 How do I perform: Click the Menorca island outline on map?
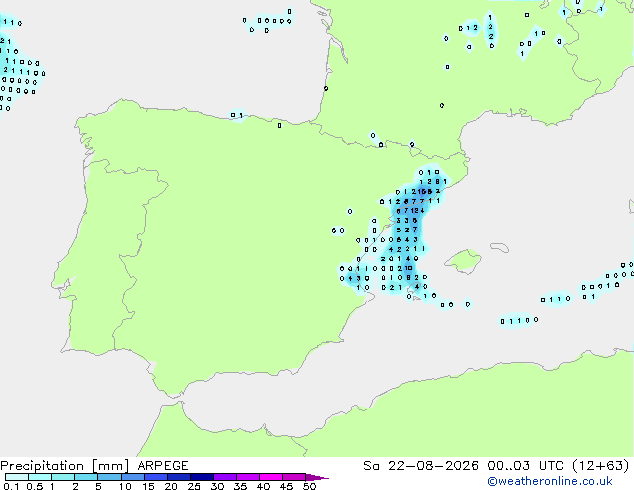(500, 247)
